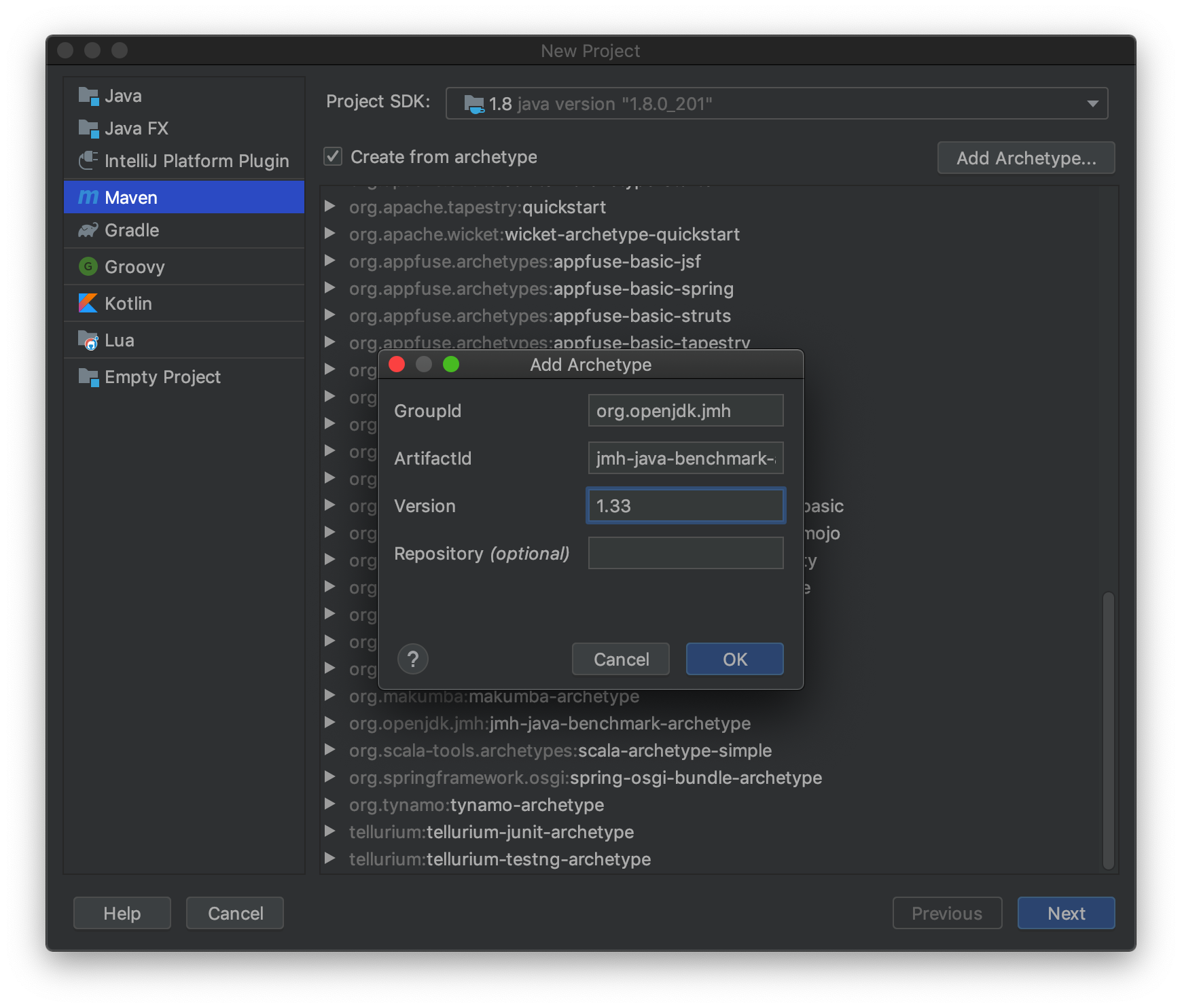Expand appfuse-basic-spring archetype
Screen dimensions: 1182x1008
[330, 287]
